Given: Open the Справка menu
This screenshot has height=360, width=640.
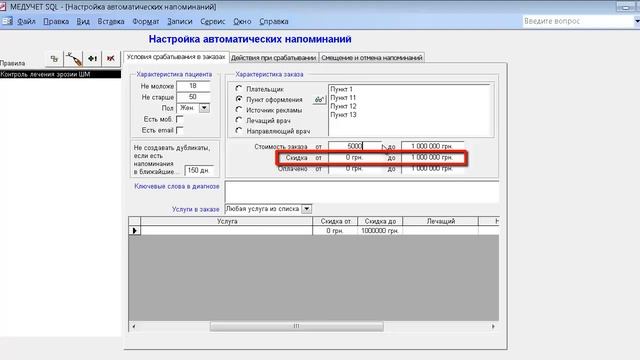Looking at the screenshot, I should 273,22.
